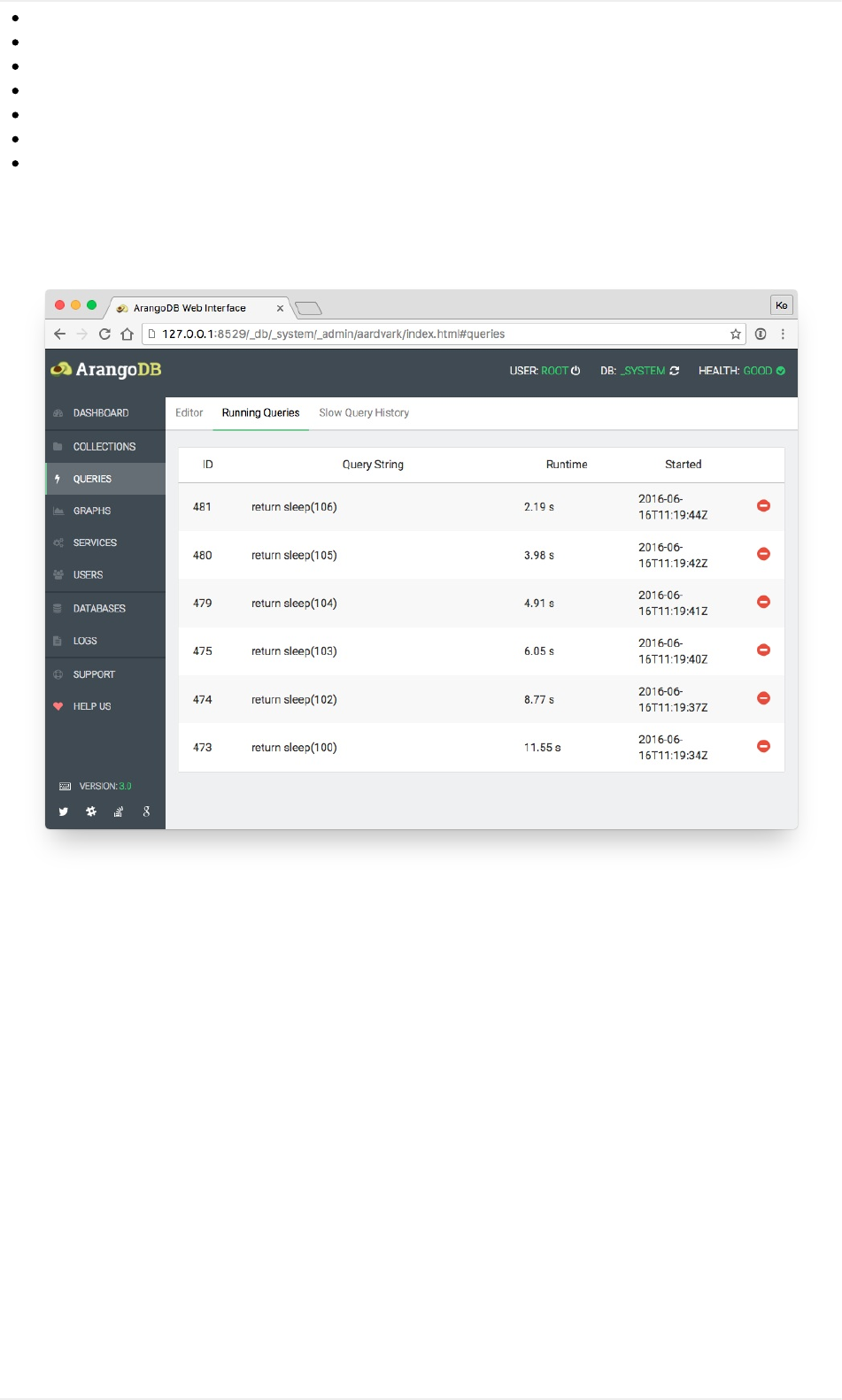Navigate to Graphs section
This screenshot has height=1400, width=842.
tap(105, 511)
